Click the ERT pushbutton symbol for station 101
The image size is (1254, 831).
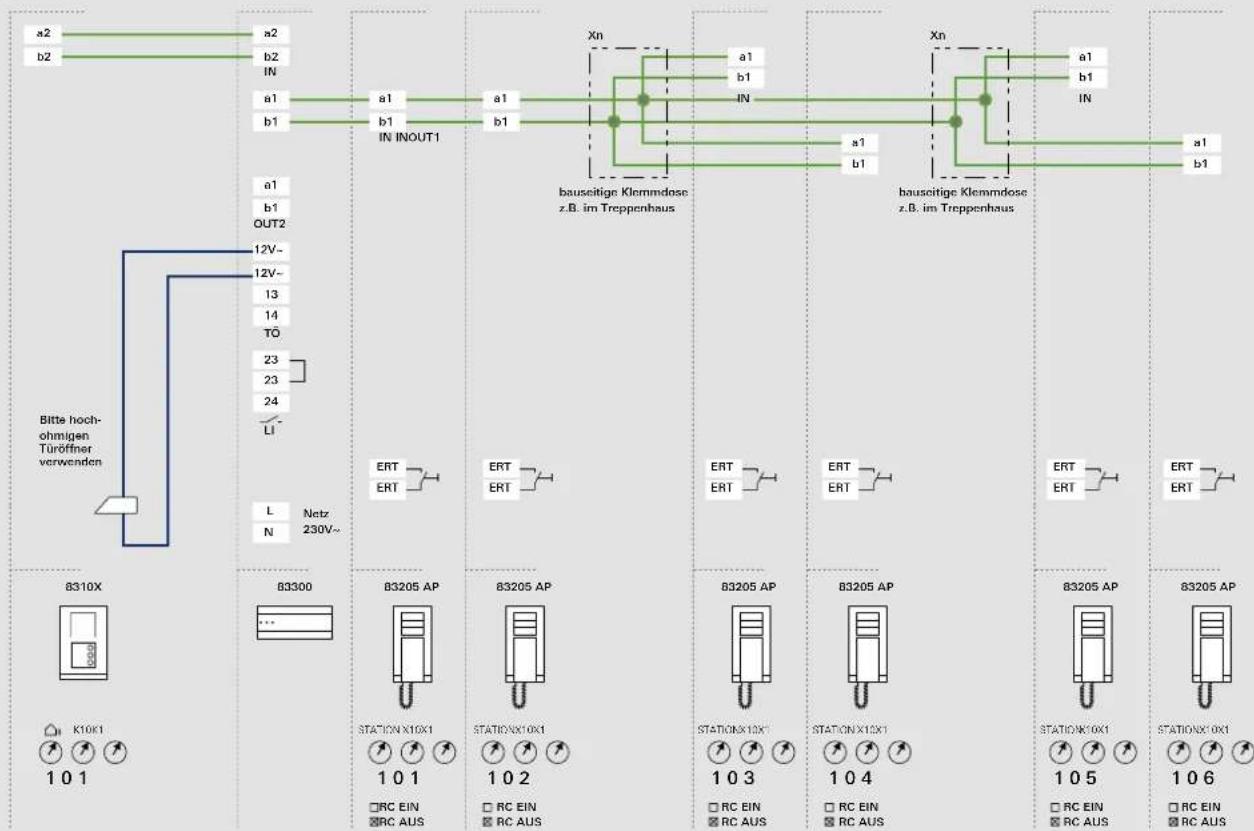pyautogui.click(x=425, y=477)
